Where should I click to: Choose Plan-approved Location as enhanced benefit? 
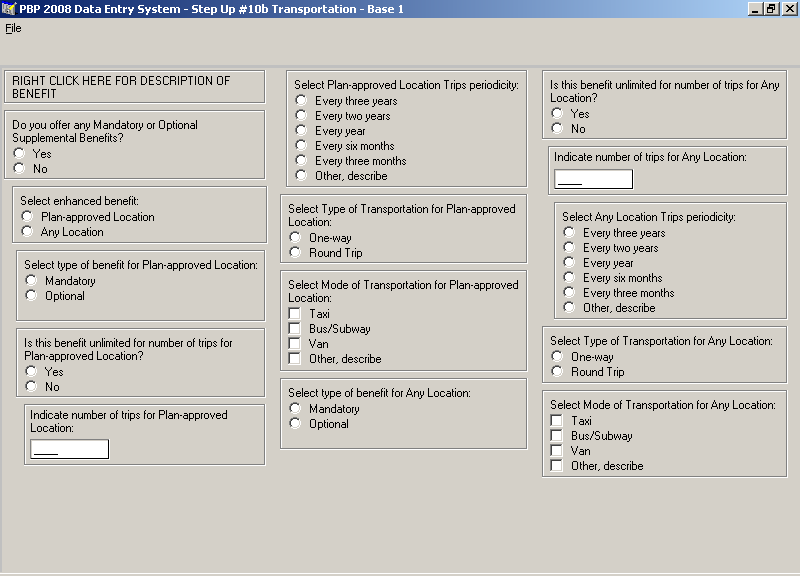(x=28, y=217)
